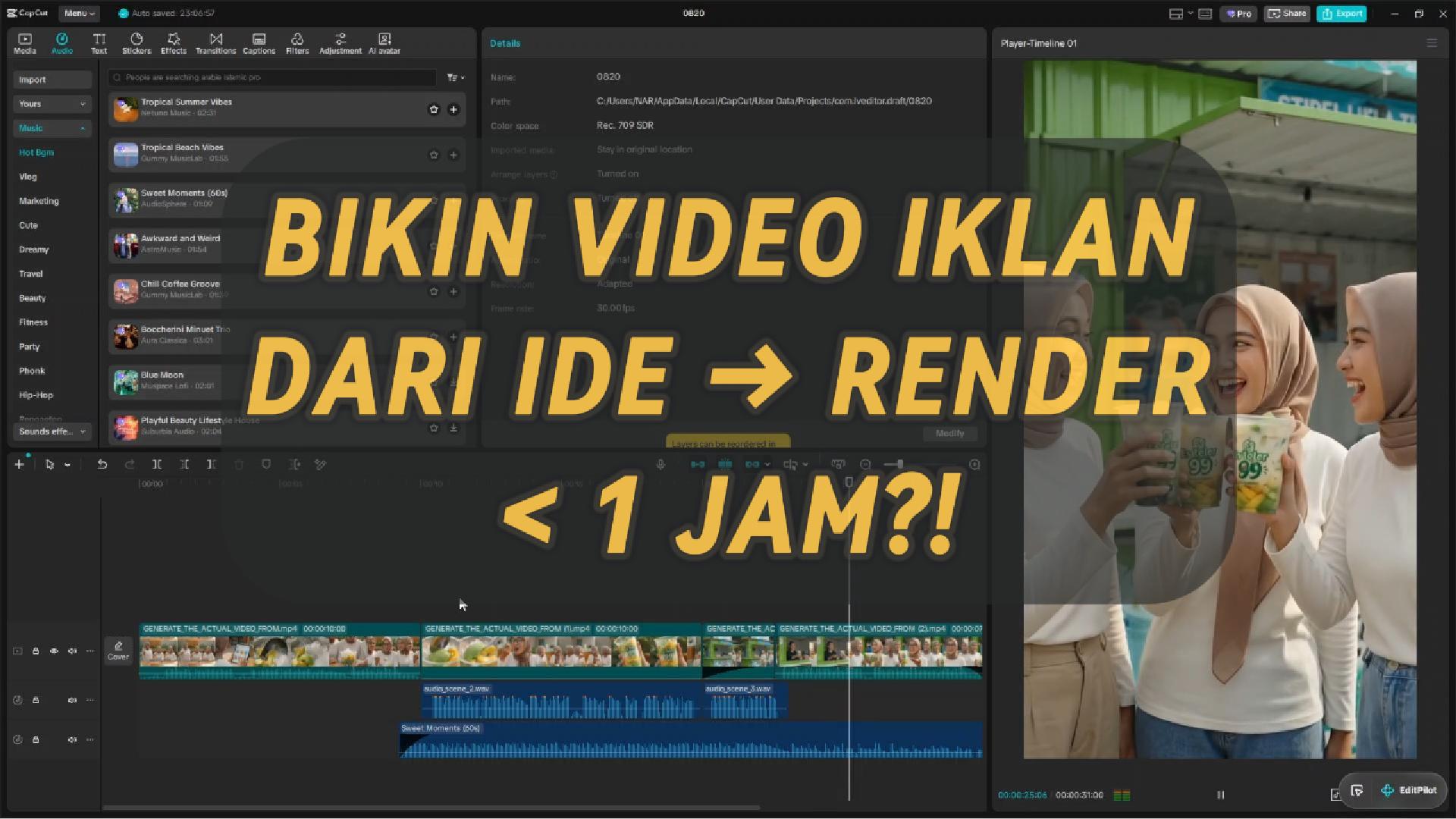Favorite the Chill Coffee Groove track
Screen dimensions: 1456x819
[434, 291]
